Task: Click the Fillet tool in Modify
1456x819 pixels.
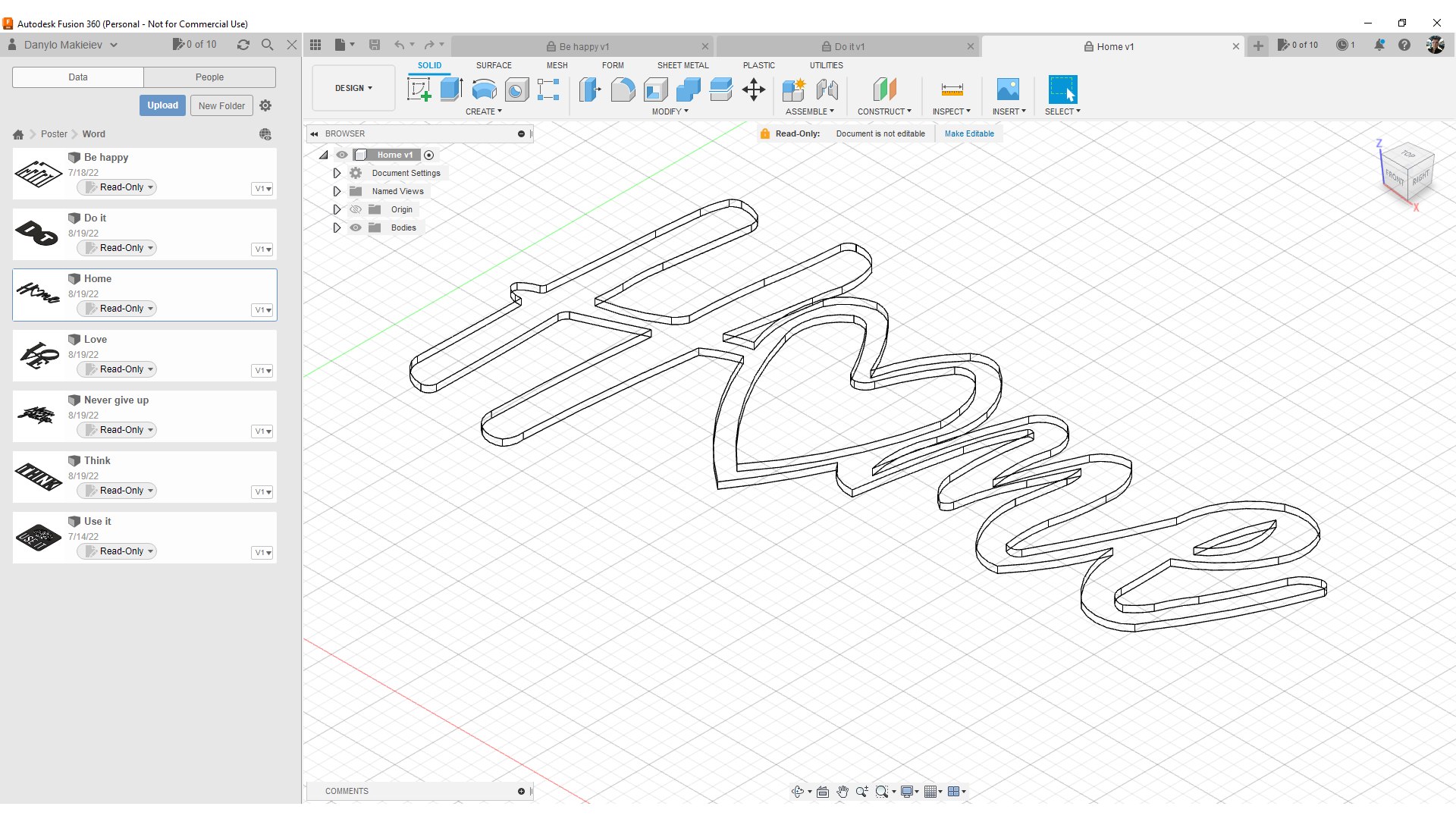Action: tap(623, 89)
